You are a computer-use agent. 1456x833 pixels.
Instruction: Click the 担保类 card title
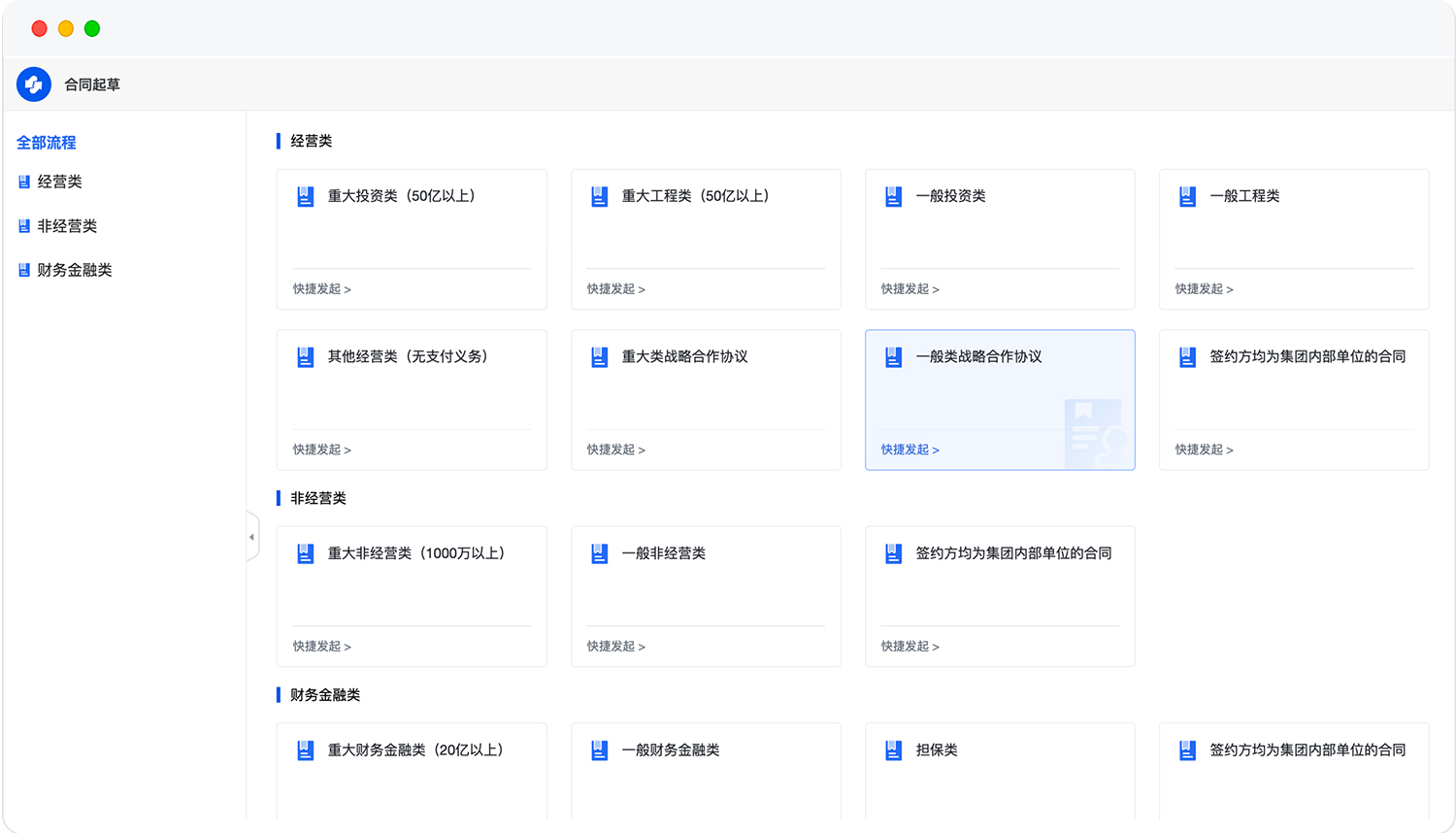click(x=937, y=750)
